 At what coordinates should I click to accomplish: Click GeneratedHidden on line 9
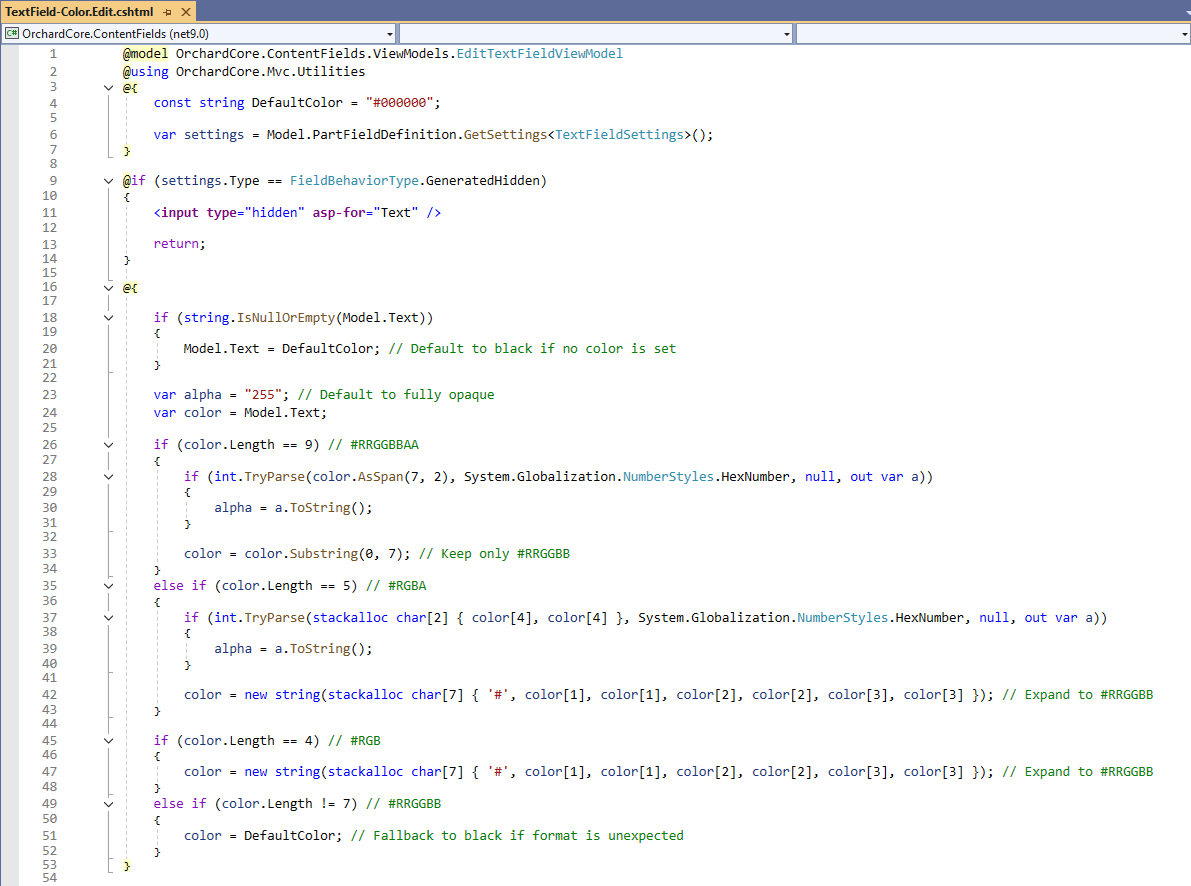click(x=482, y=181)
